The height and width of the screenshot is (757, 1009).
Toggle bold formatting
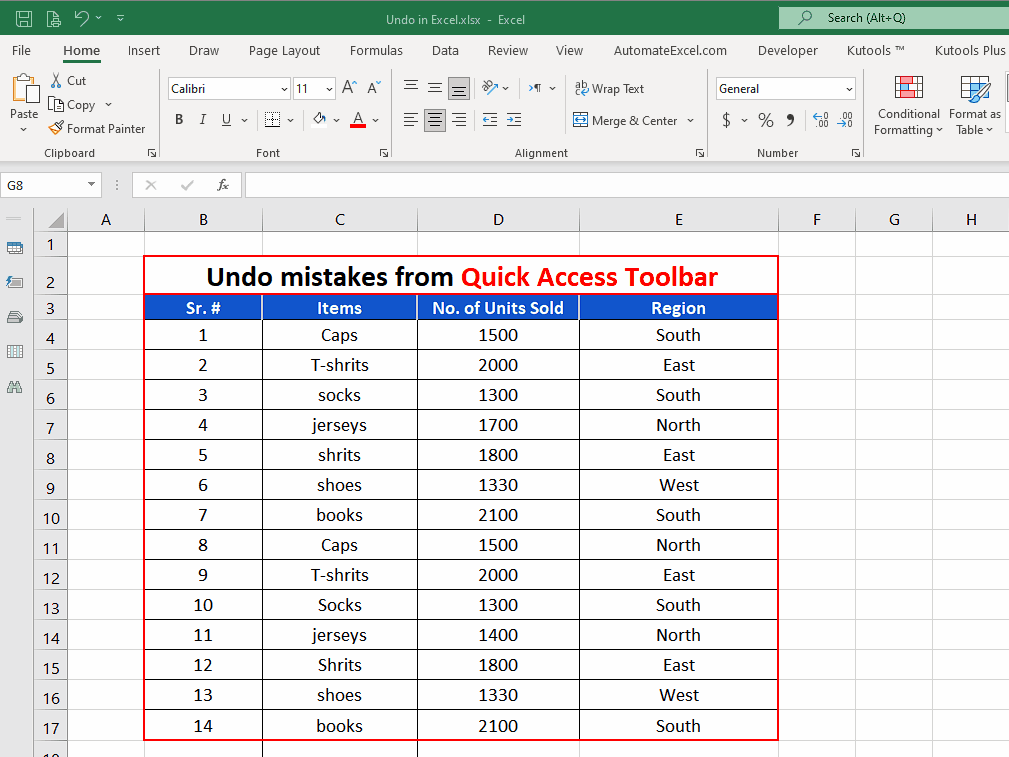point(178,118)
